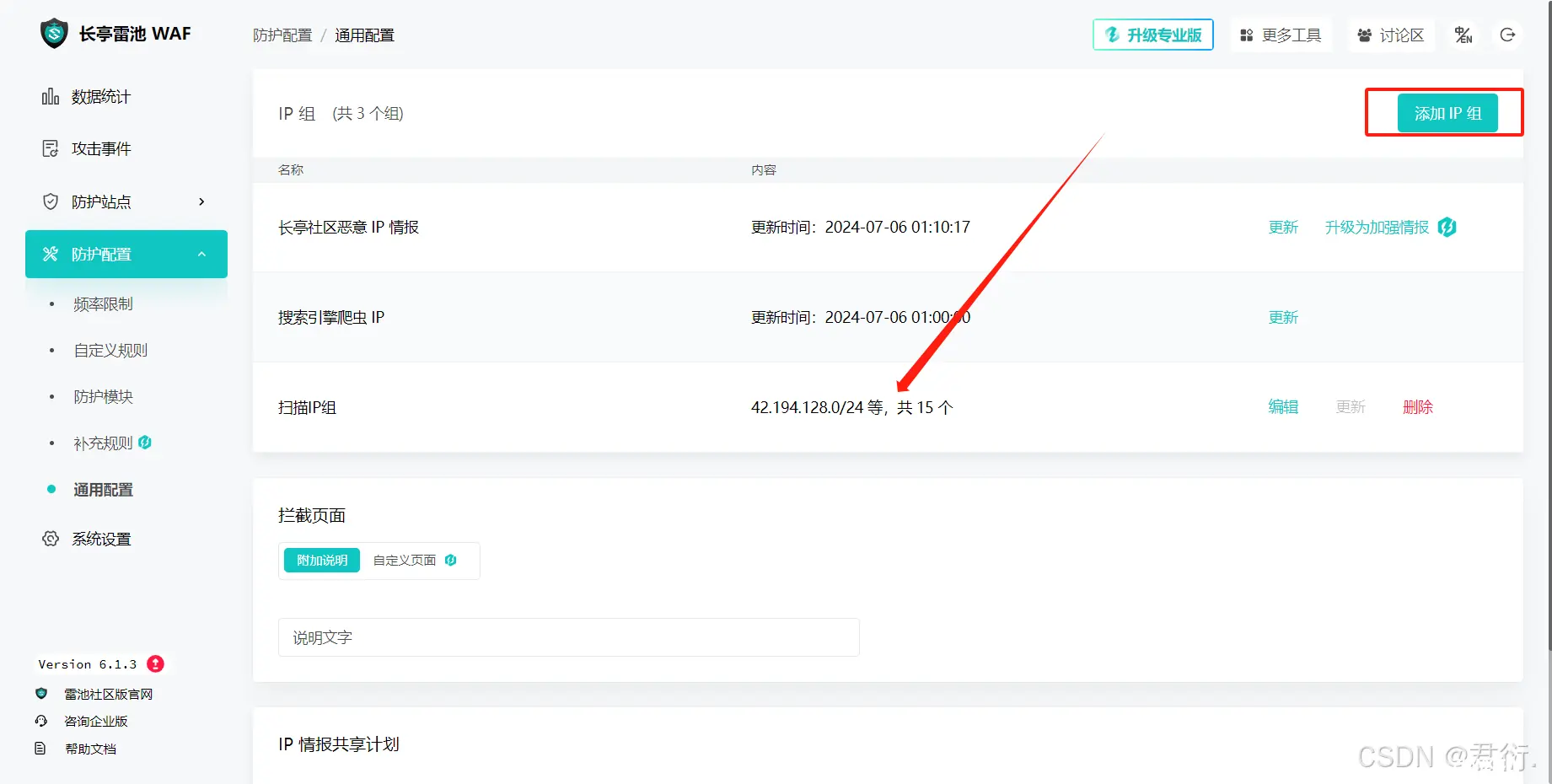The image size is (1552, 784).
Task: Click pro badge icon beside 补充规则
Action: pos(145,443)
